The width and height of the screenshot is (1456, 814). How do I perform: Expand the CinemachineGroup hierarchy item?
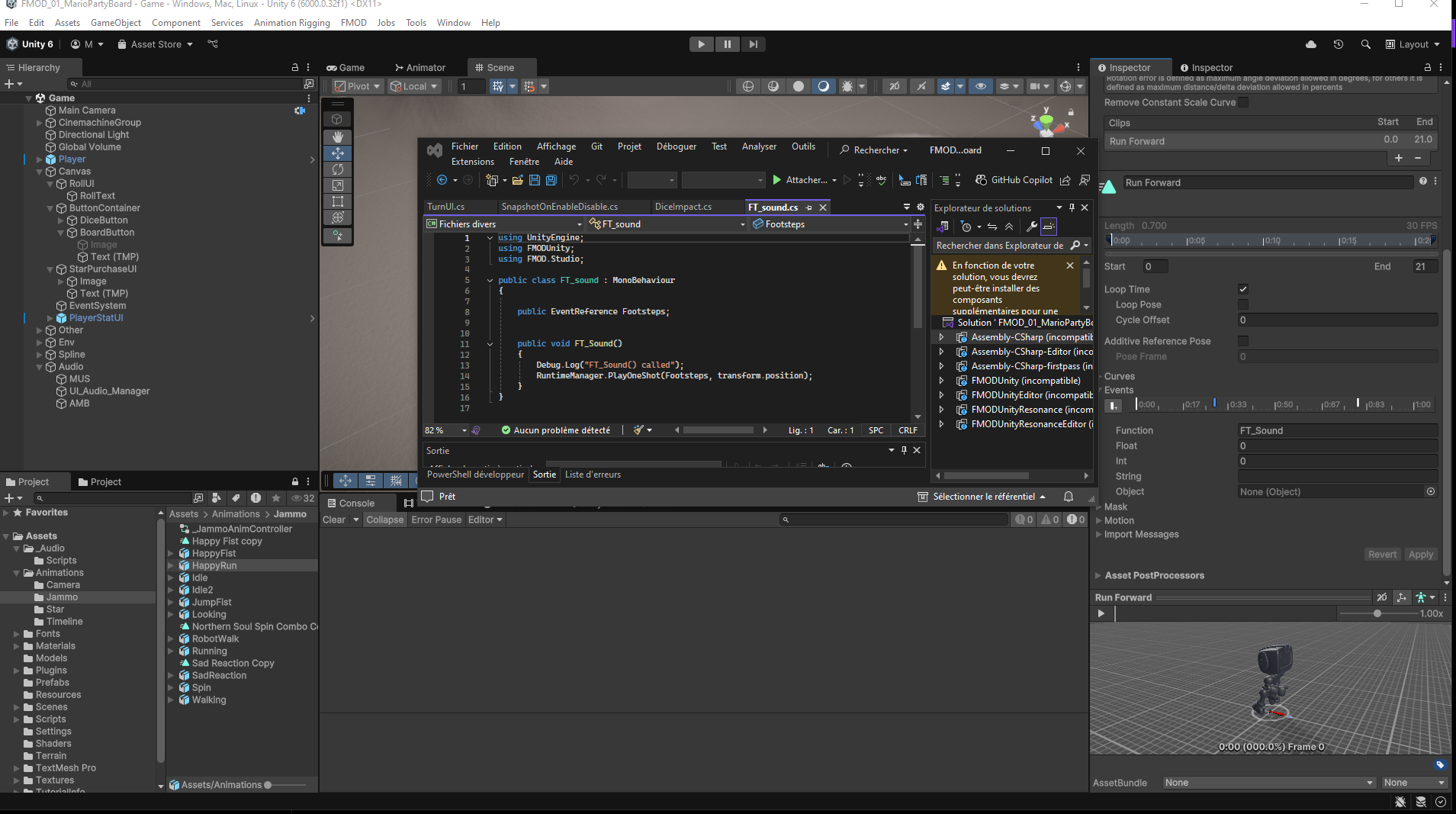pos(40,123)
